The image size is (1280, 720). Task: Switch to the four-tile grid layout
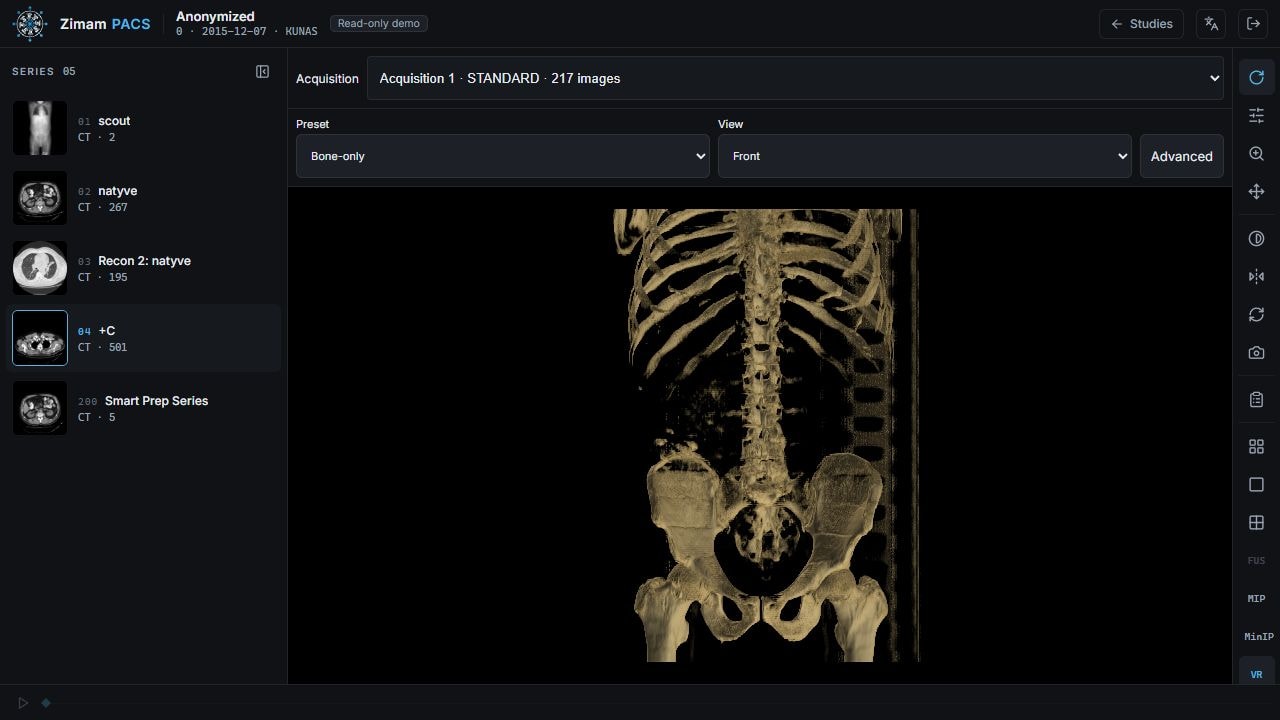pos(1256,447)
